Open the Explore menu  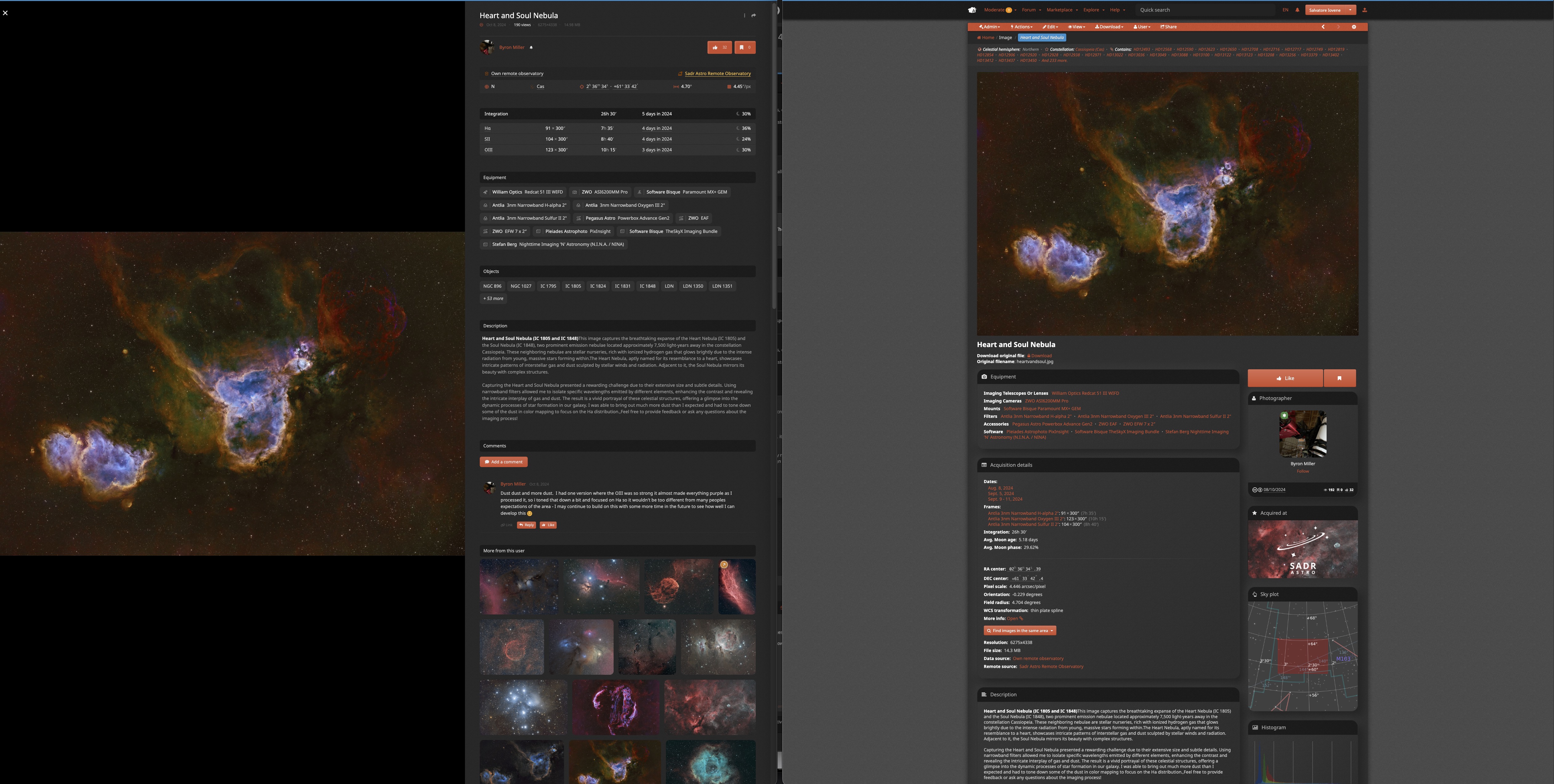pyautogui.click(x=1094, y=10)
